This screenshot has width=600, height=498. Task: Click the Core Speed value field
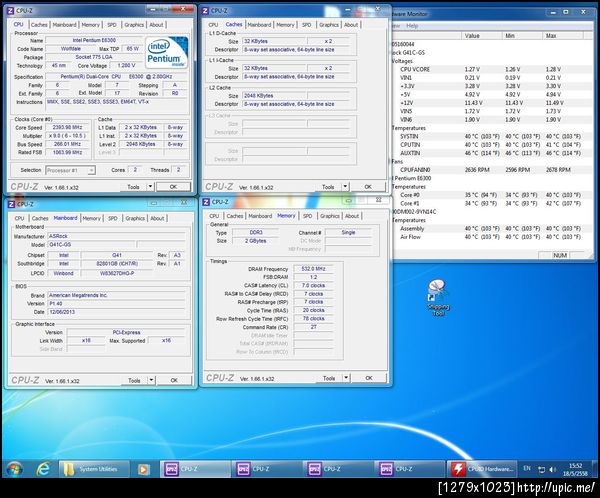pyautogui.click(x=68, y=127)
